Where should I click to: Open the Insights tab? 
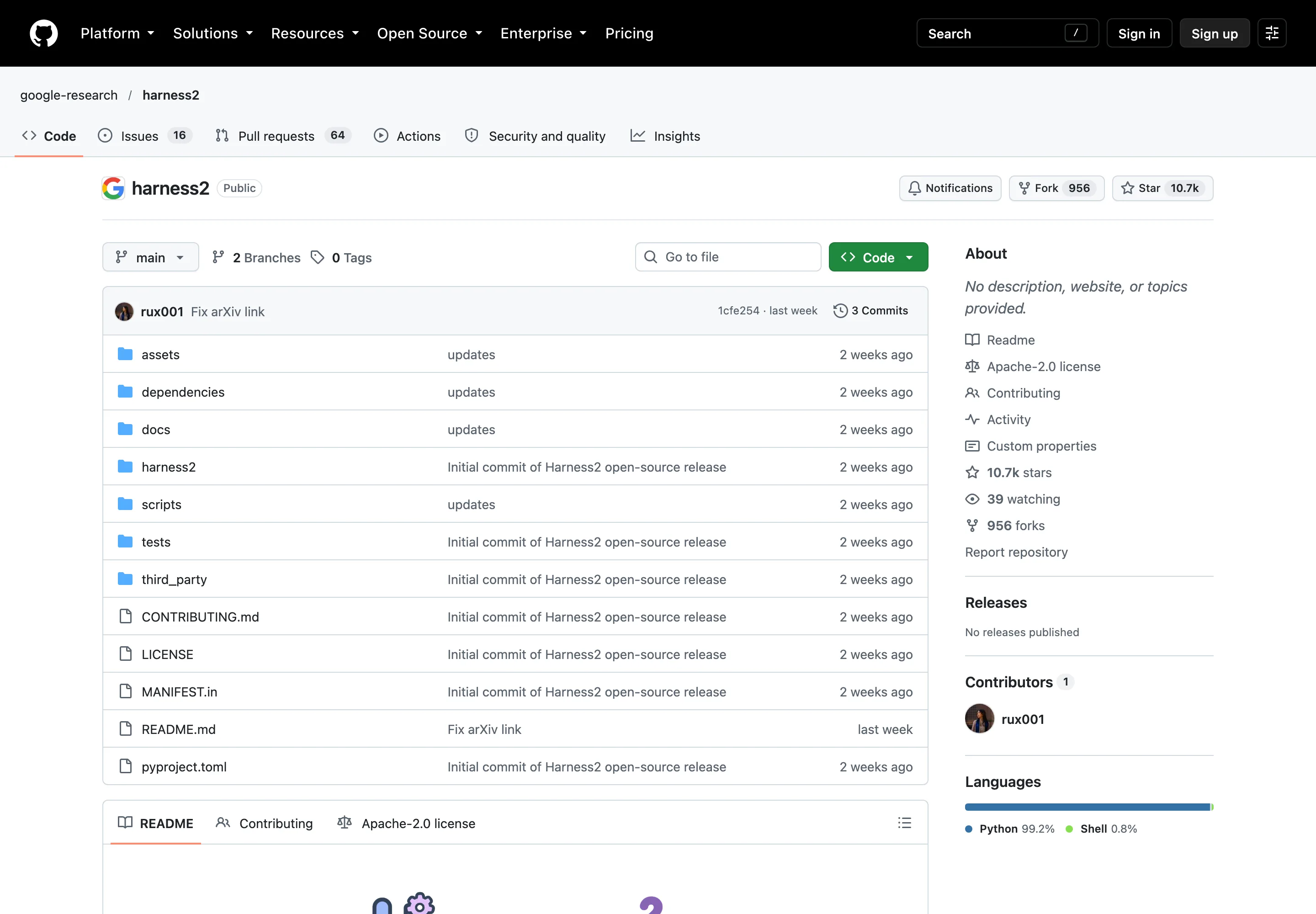tap(665, 136)
